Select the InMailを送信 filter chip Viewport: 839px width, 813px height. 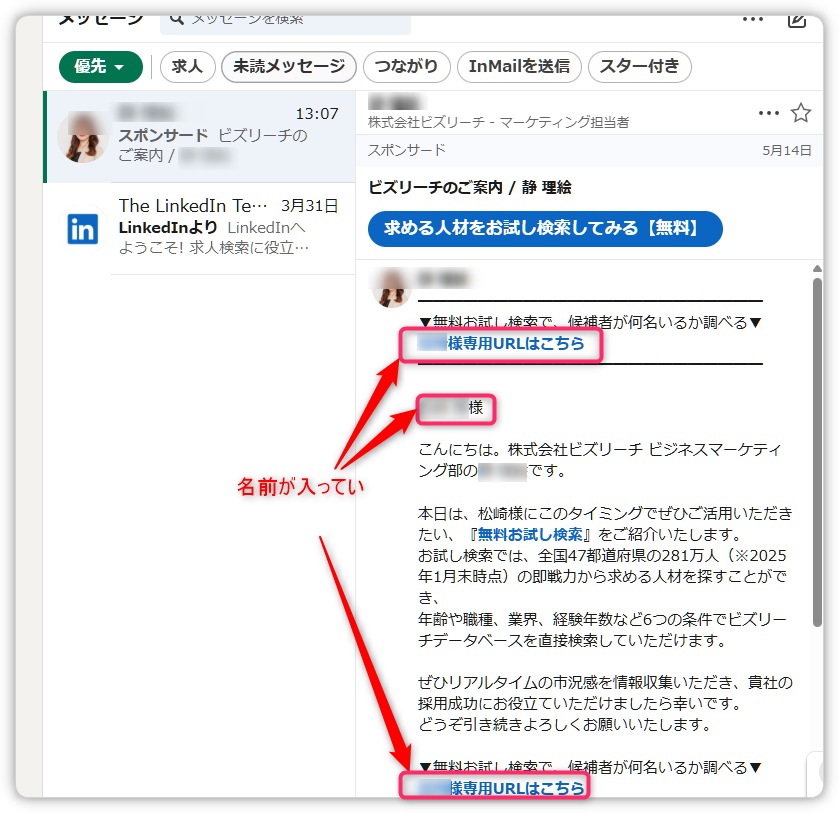[519, 67]
